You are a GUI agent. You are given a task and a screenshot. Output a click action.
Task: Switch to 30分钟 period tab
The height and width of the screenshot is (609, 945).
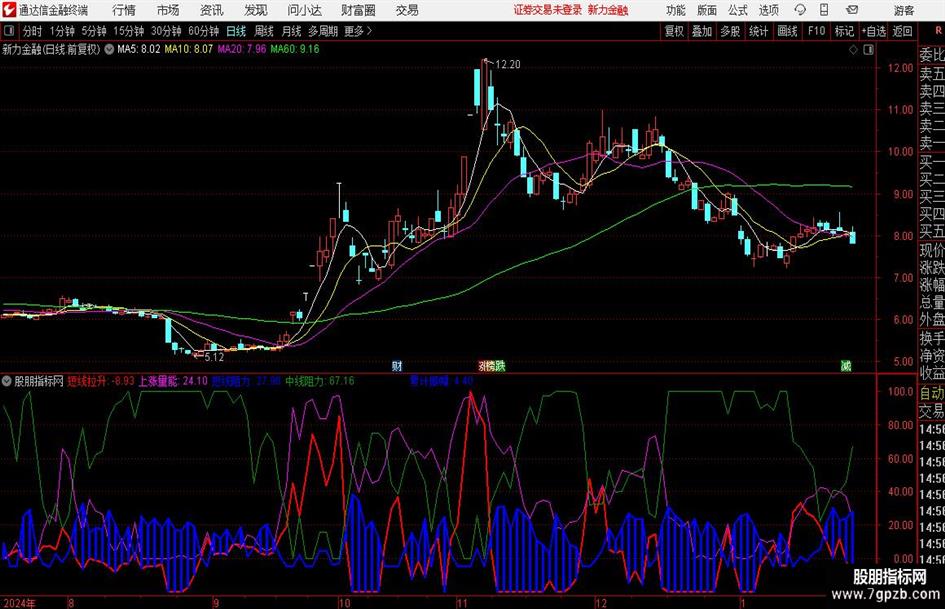pos(166,31)
